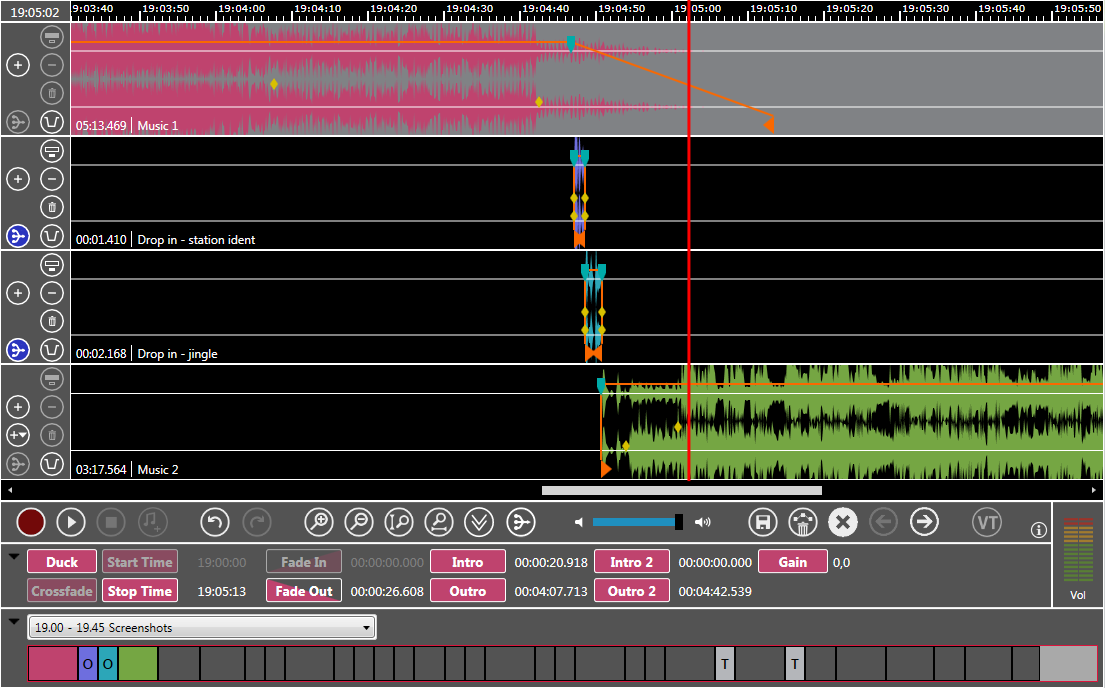The image size is (1105, 688).
Task: Click the Undo arrow icon
Action: click(215, 522)
